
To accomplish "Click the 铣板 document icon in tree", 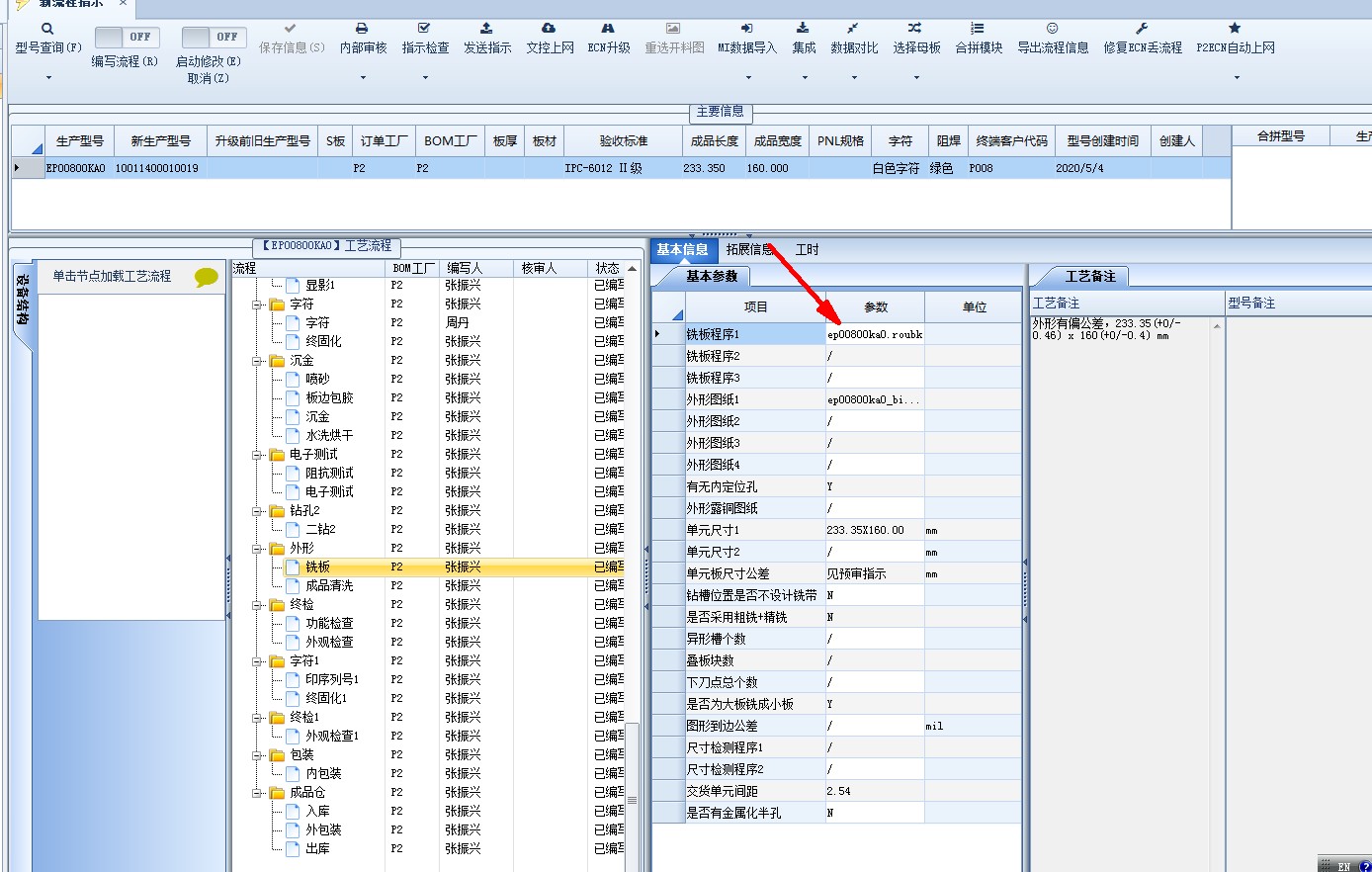I will pyautogui.click(x=293, y=567).
